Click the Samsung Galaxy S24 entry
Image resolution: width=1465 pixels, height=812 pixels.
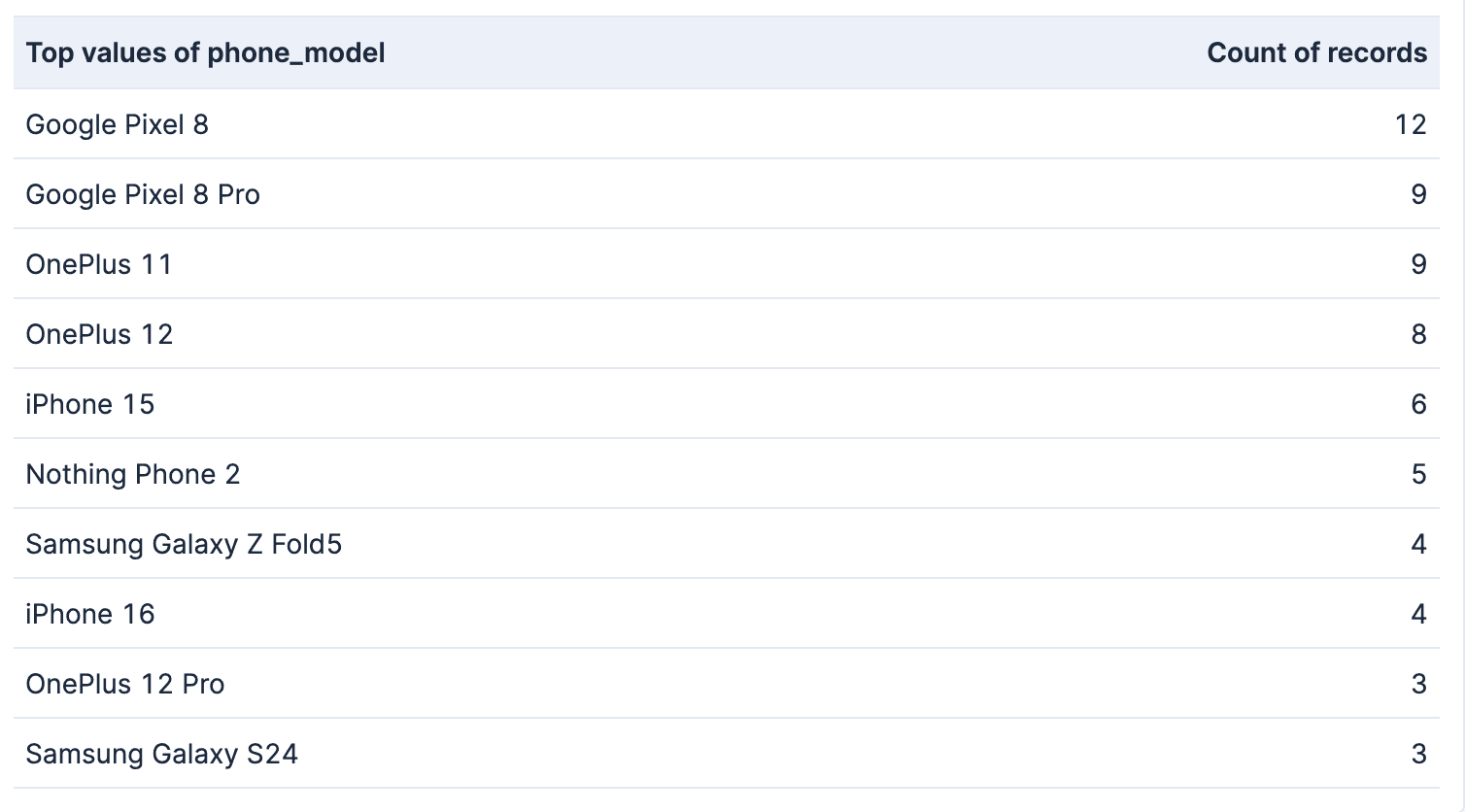click(x=161, y=754)
